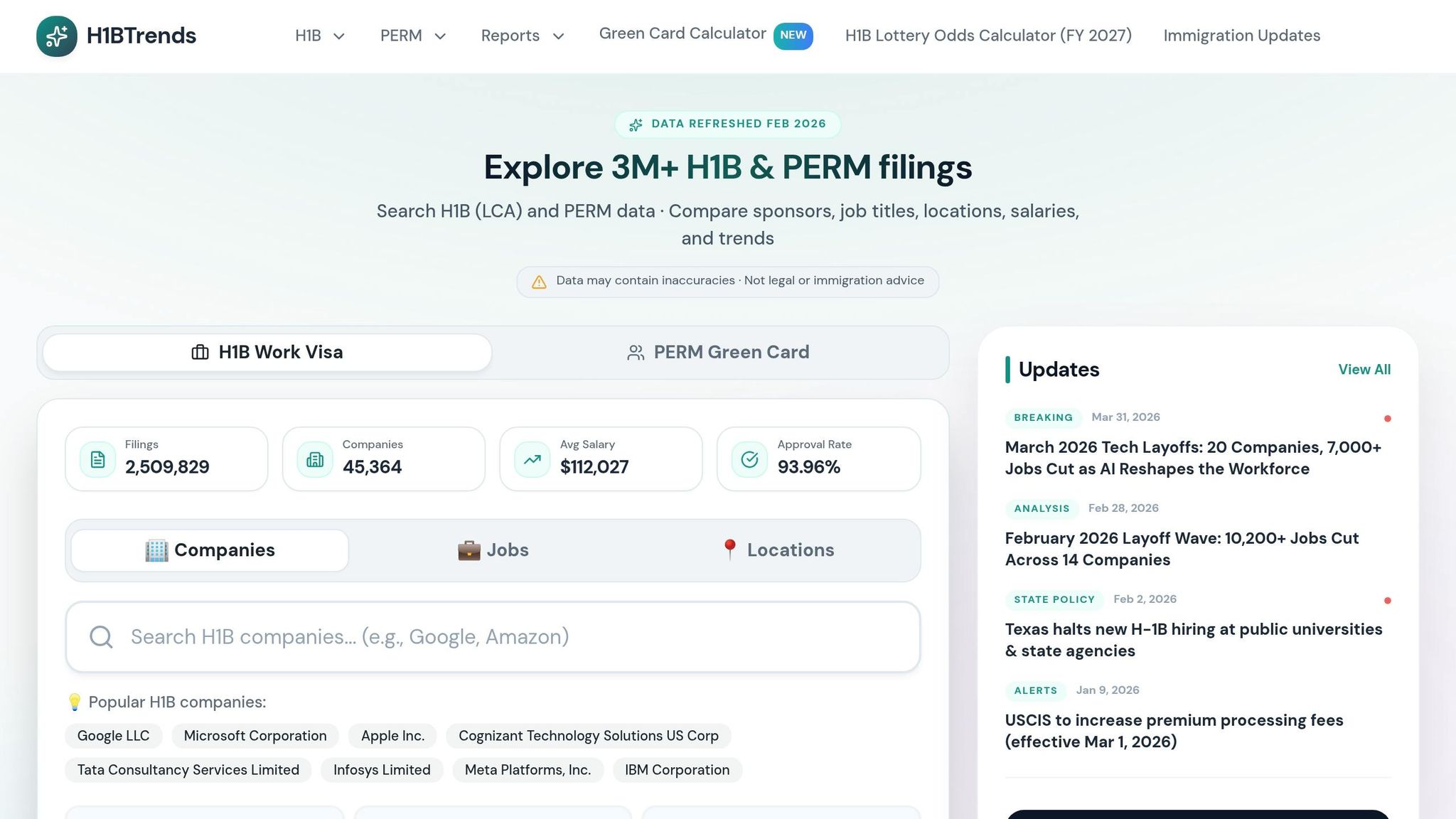The width and height of the screenshot is (1456, 819).
Task: Click the Avg Salary trending arrow icon
Action: click(532, 459)
